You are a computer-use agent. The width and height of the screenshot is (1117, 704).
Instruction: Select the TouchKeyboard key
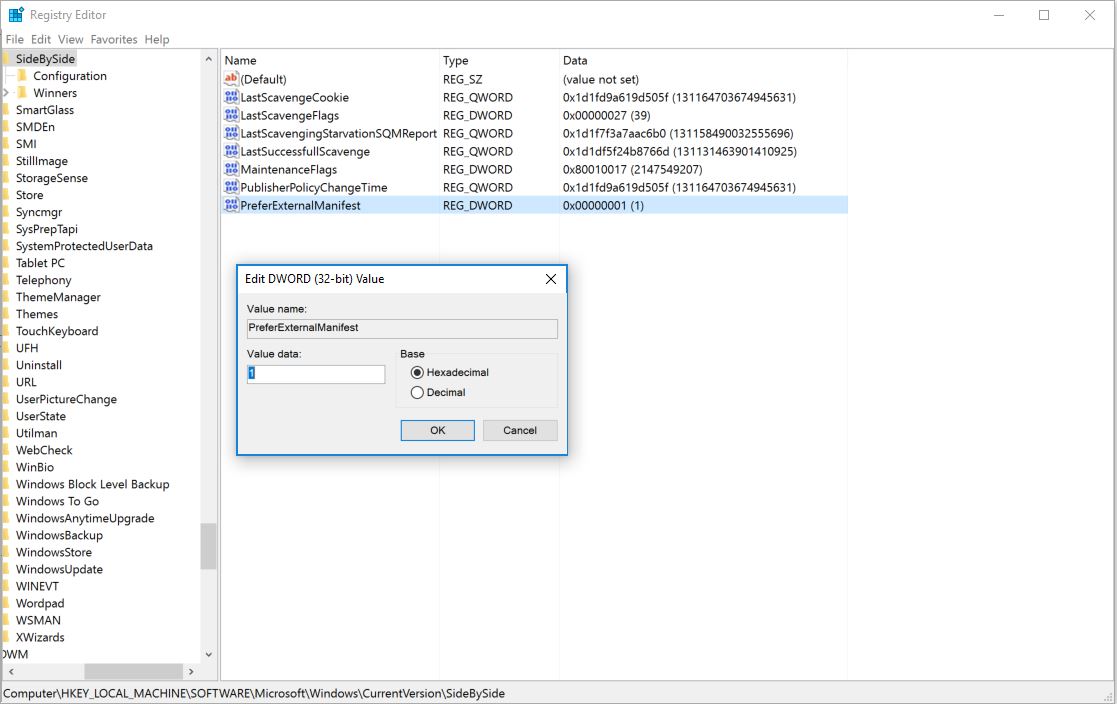(x=57, y=331)
